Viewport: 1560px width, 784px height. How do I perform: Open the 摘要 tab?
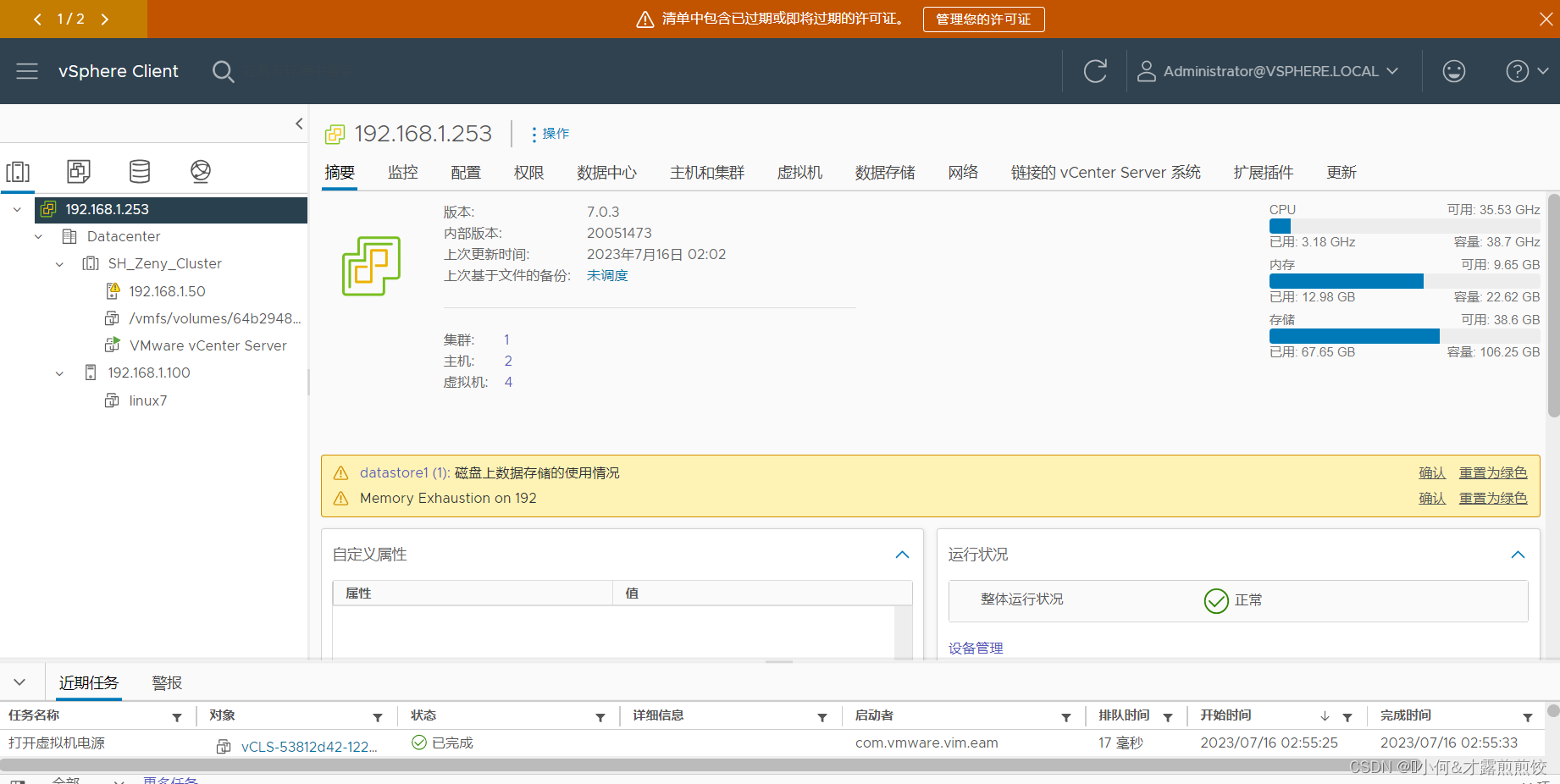pos(340,173)
